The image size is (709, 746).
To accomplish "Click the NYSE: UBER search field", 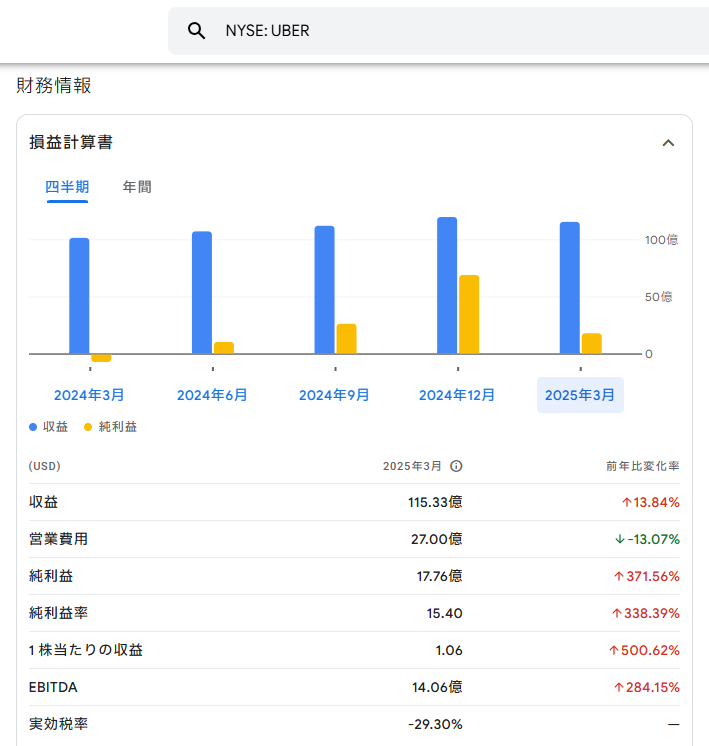I will coord(438,31).
